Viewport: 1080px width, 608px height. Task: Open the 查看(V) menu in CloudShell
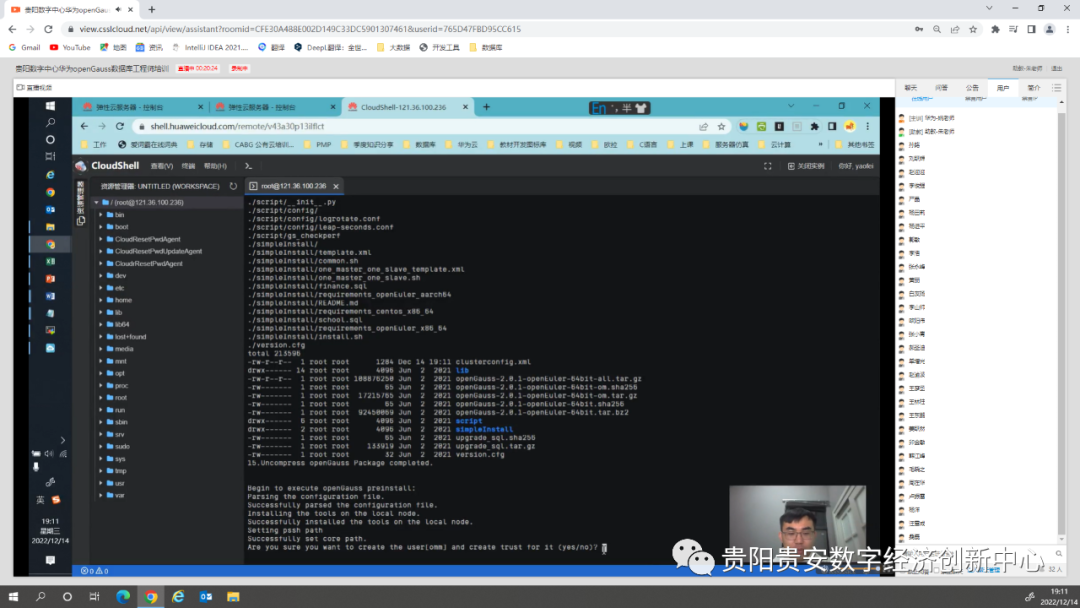click(162, 166)
